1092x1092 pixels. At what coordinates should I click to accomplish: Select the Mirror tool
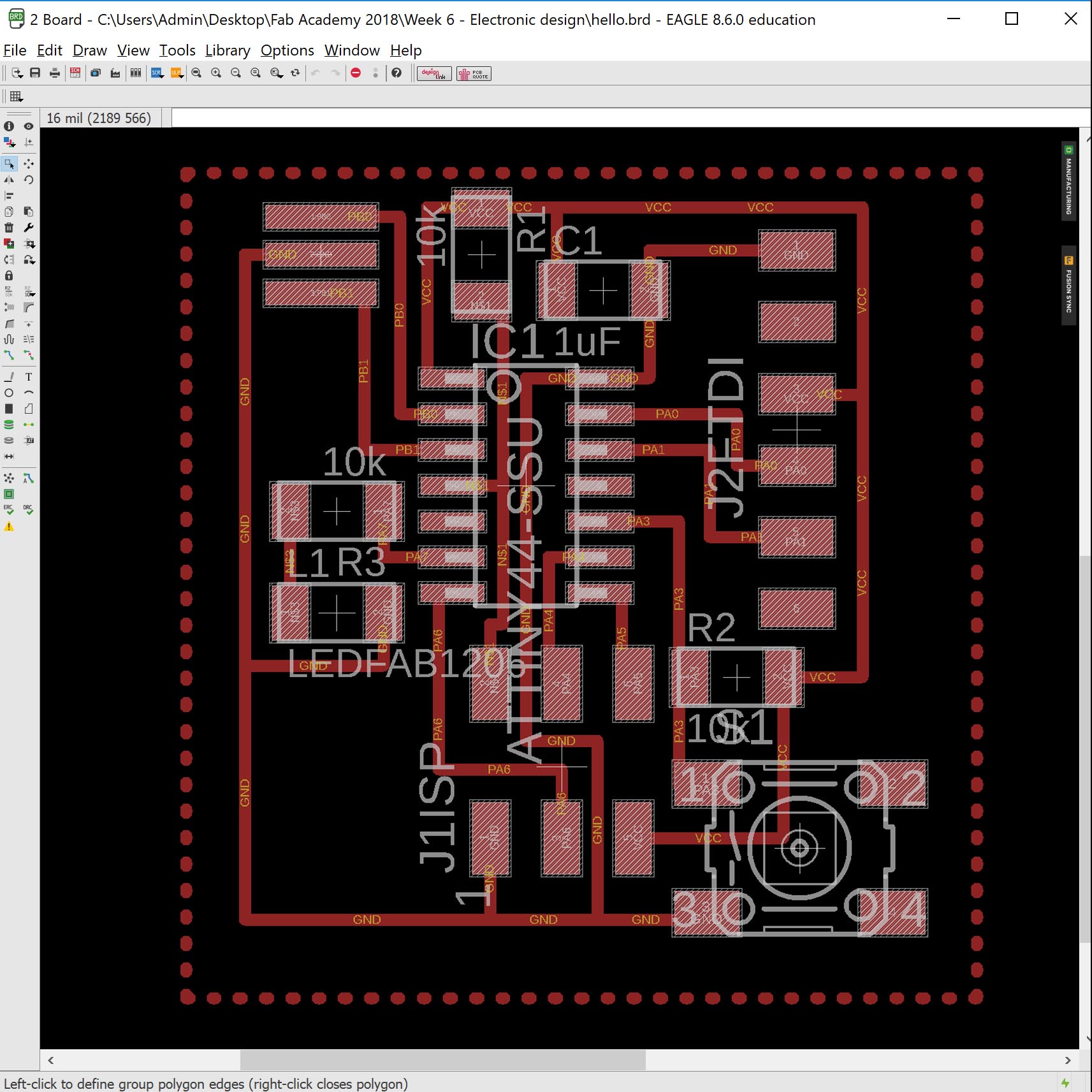point(9,180)
